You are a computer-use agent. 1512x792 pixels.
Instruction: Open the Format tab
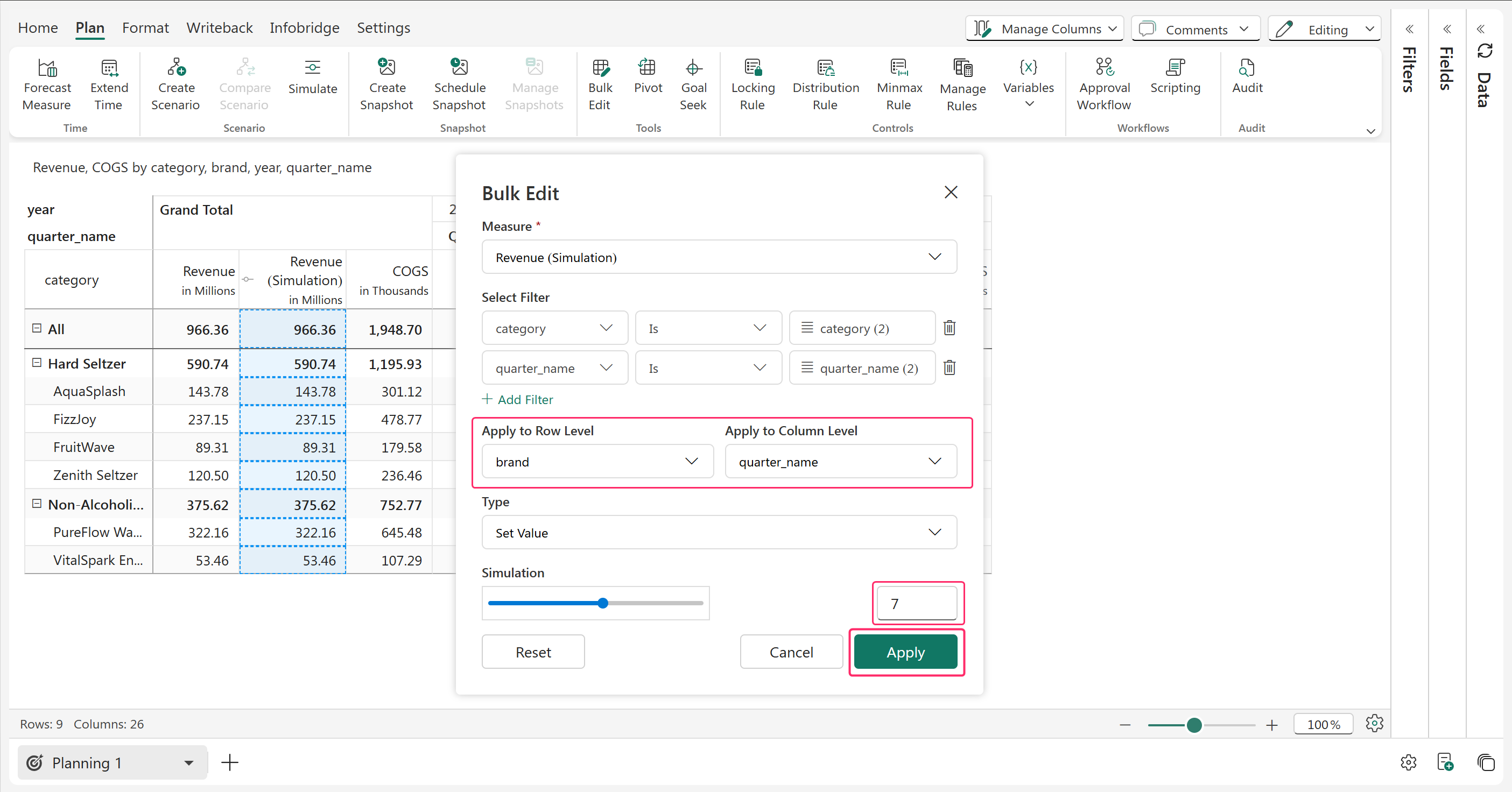click(x=145, y=27)
